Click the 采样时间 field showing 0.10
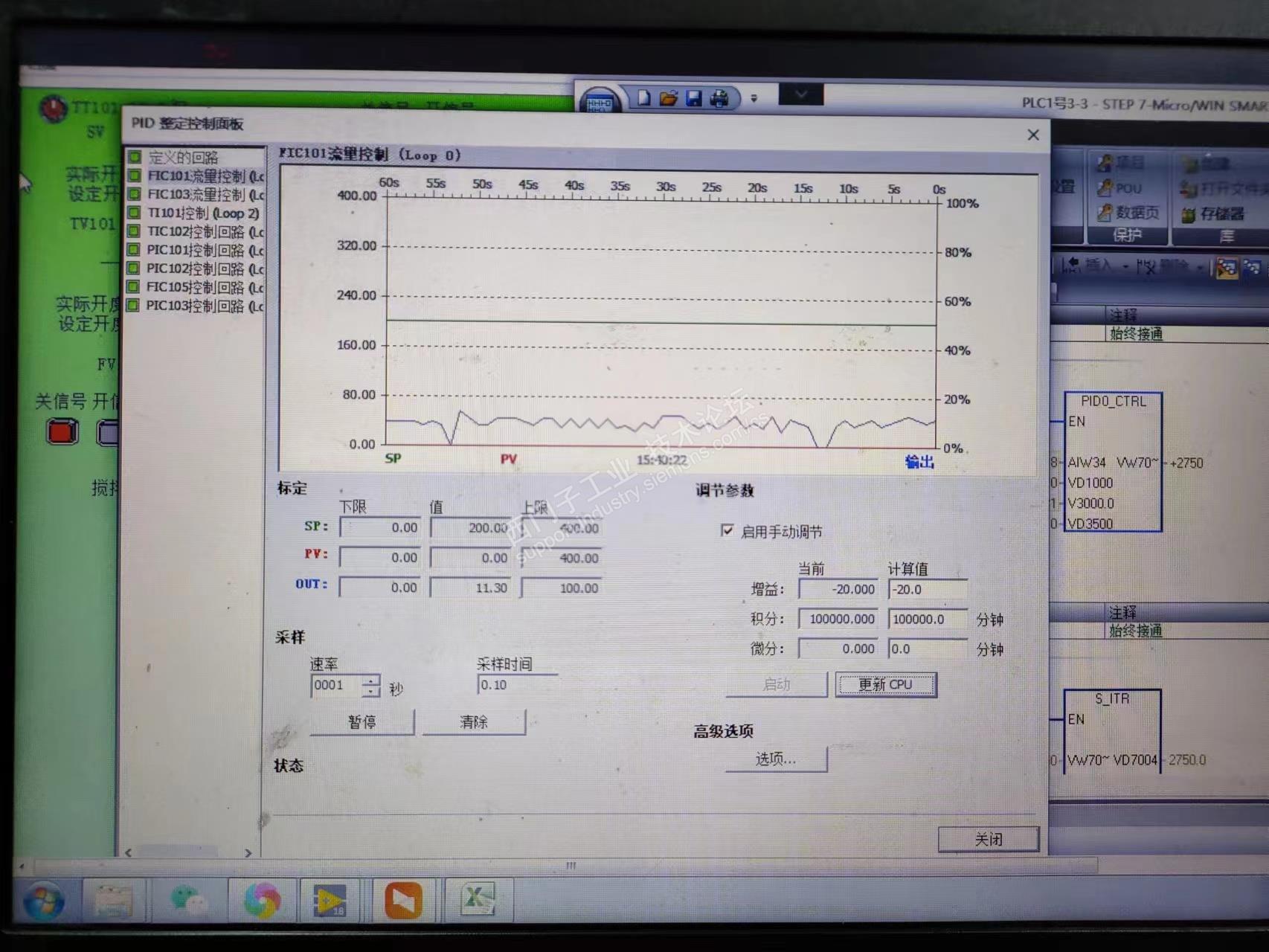The height and width of the screenshot is (952, 1269). tap(517, 684)
